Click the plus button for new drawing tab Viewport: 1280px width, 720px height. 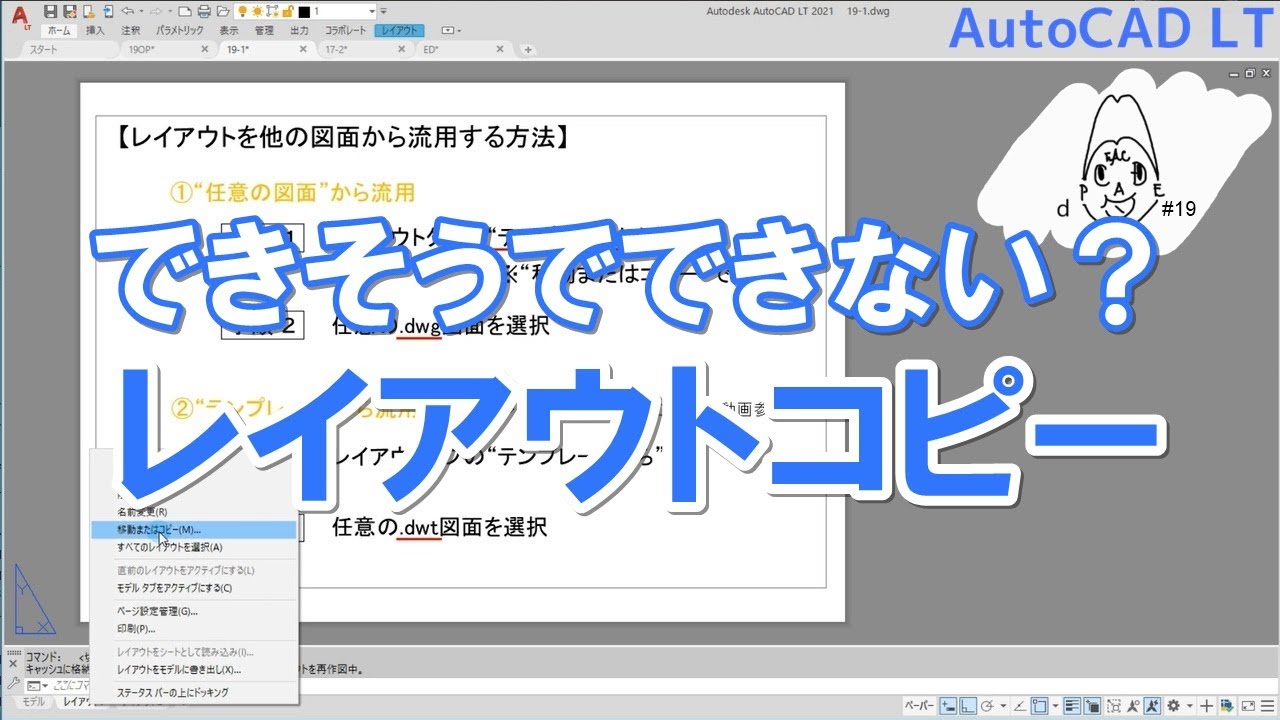pyautogui.click(x=528, y=50)
